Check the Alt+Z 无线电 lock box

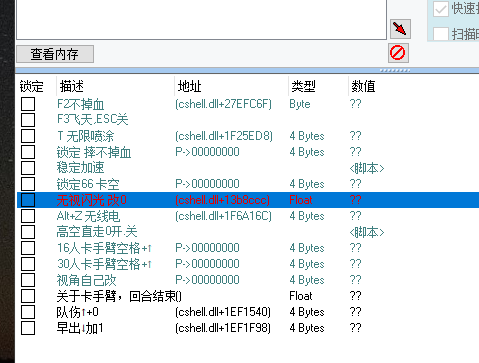point(28,216)
